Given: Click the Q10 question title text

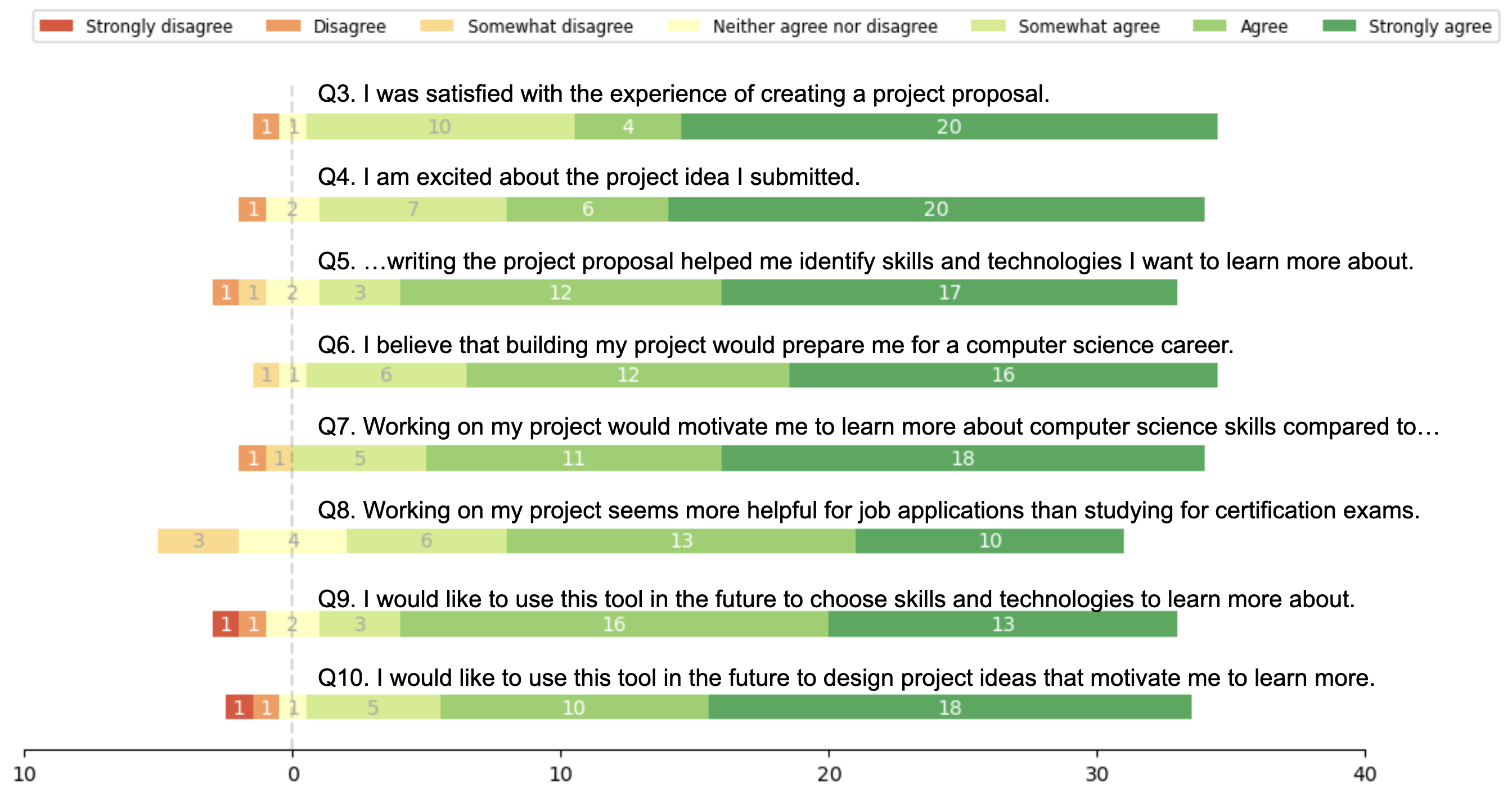Looking at the screenshot, I should (846, 678).
